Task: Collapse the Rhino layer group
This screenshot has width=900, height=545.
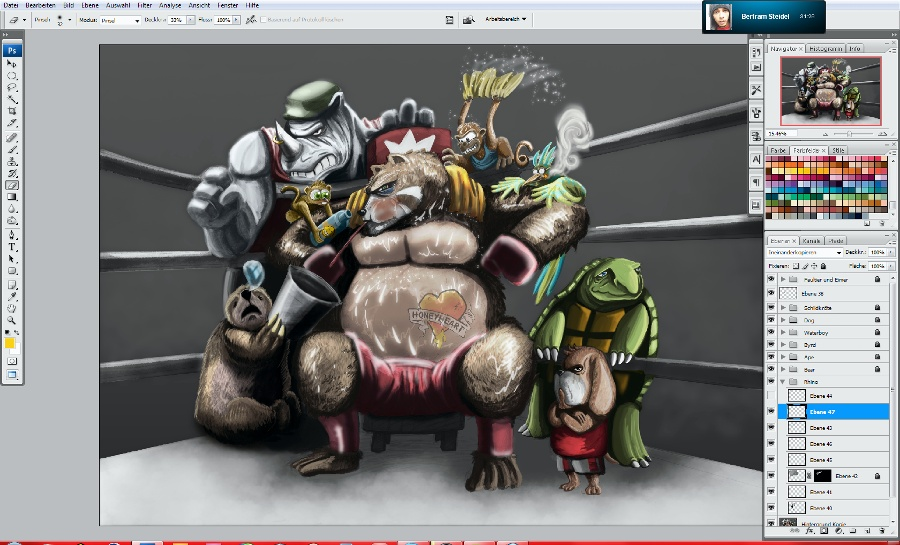Action: (783, 381)
